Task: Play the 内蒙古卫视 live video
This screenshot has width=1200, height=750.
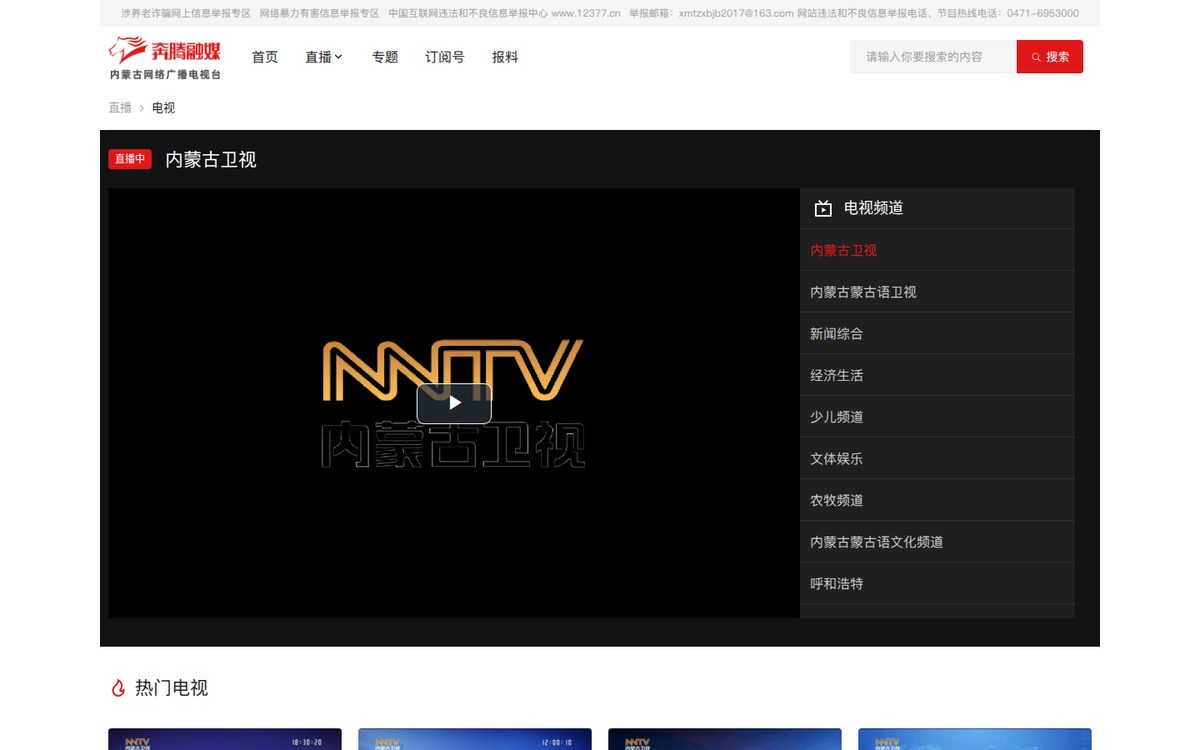Action: 454,403
